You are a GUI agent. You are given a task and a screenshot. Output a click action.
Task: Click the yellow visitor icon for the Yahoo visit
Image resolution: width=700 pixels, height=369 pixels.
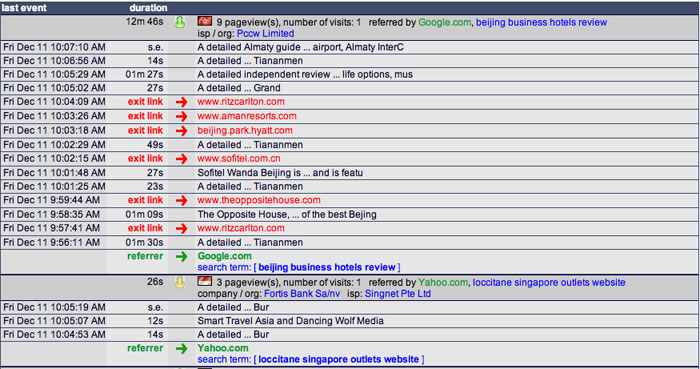179,282
